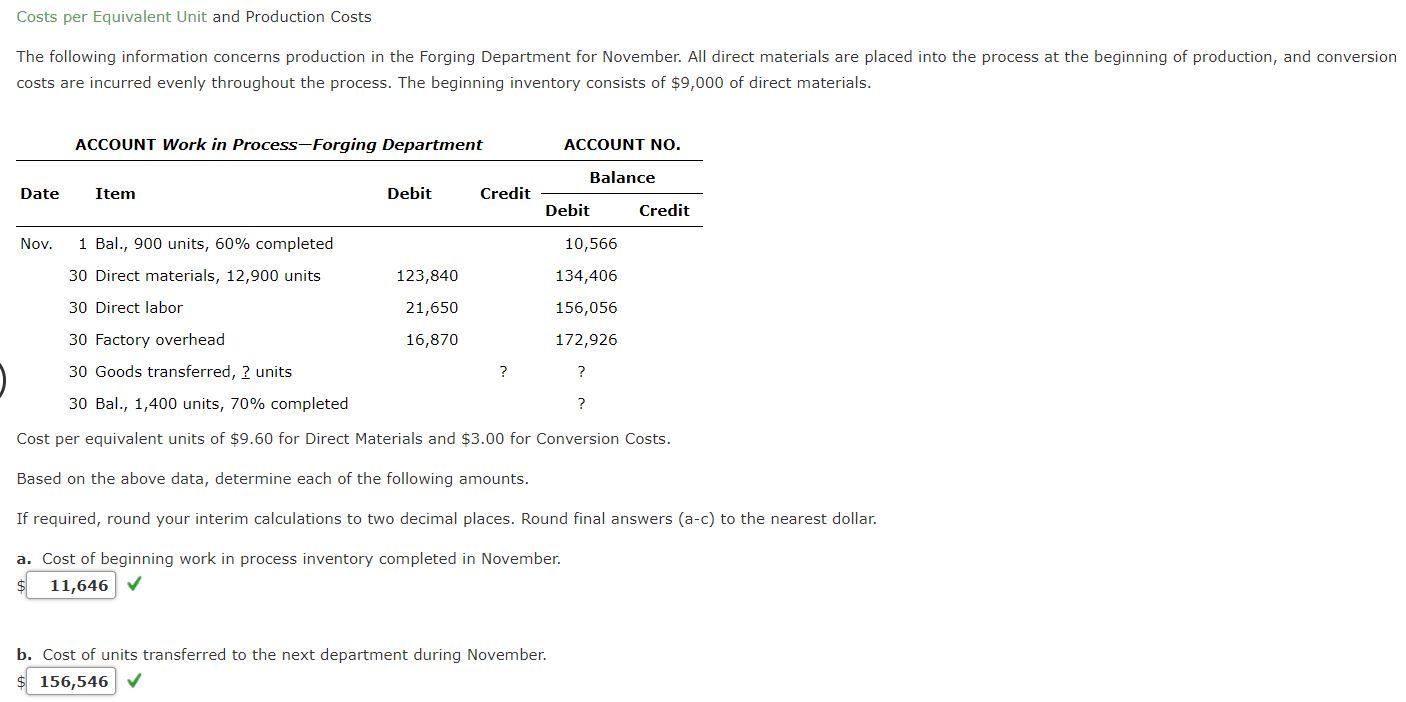The image size is (1406, 702).
Task: Click the "Debit" column header
Action: click(409, 193)
